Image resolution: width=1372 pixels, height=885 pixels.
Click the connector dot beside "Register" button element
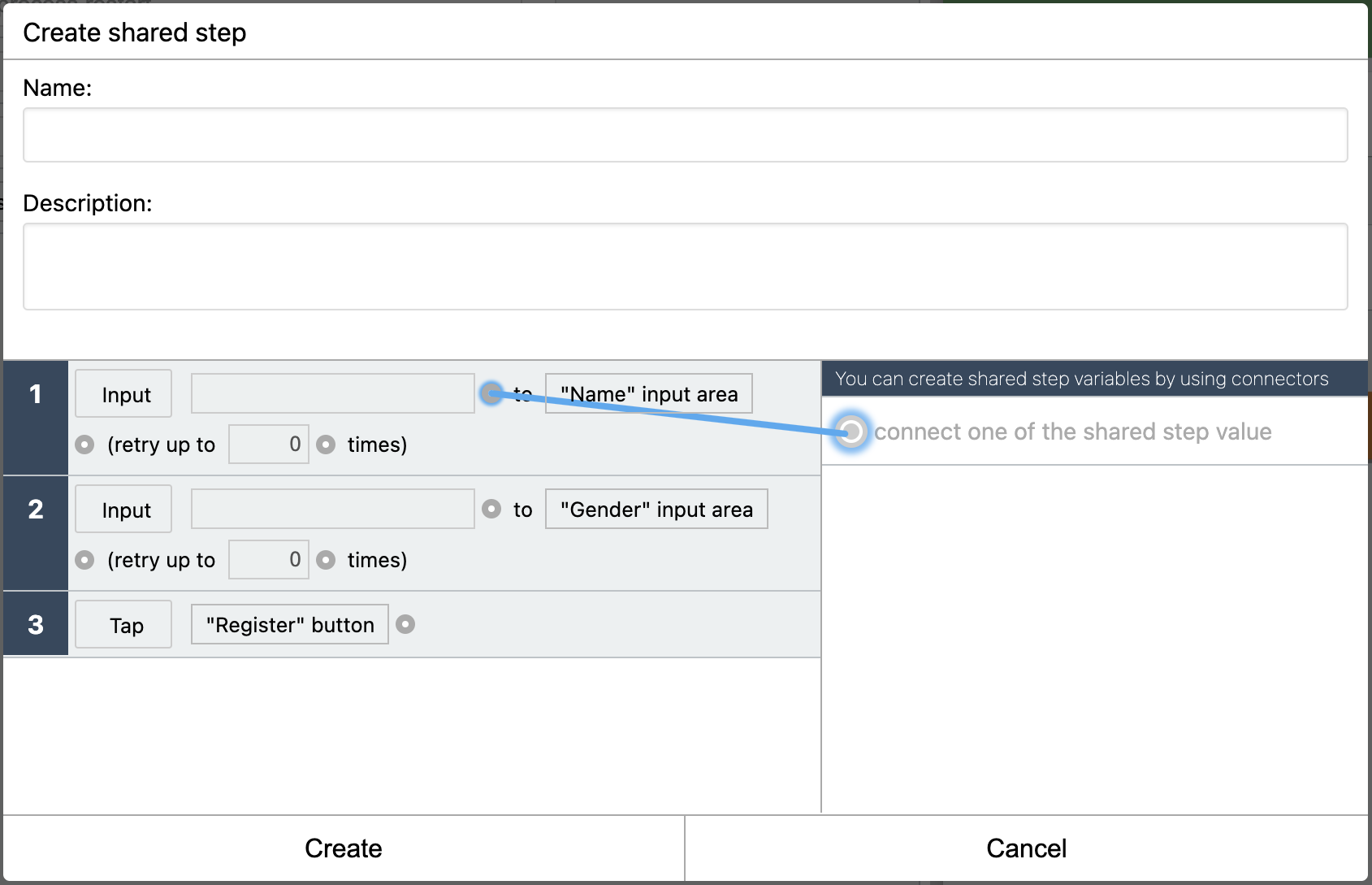(405, 624)
